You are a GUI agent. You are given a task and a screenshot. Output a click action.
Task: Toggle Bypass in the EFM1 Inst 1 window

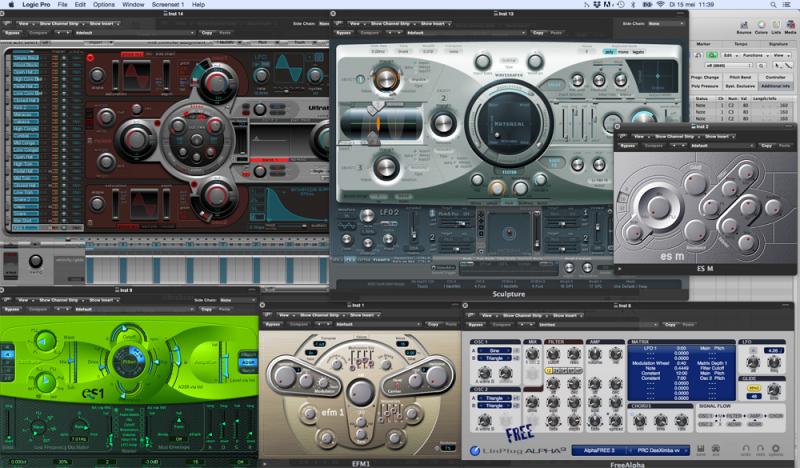click(x=273, y=325)
